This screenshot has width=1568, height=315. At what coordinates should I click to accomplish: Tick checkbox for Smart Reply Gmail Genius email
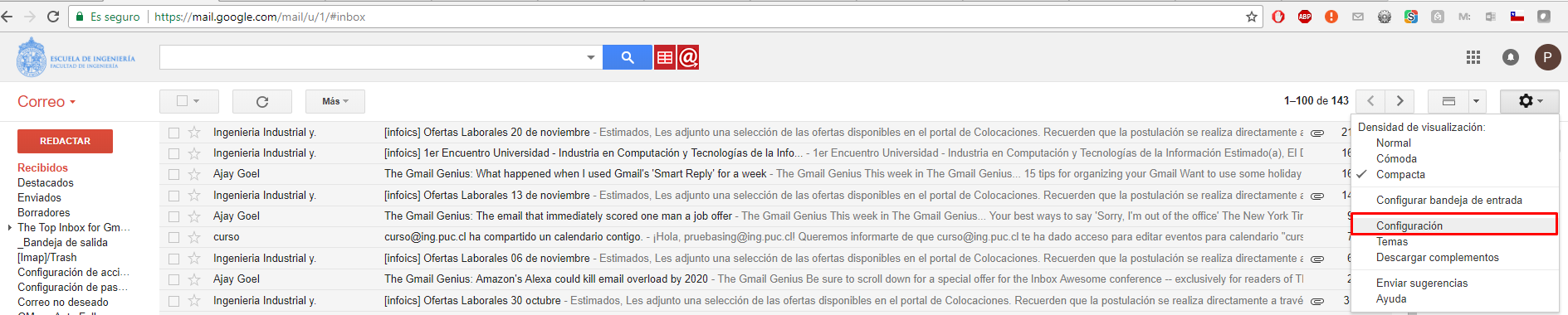click(173, 174)
